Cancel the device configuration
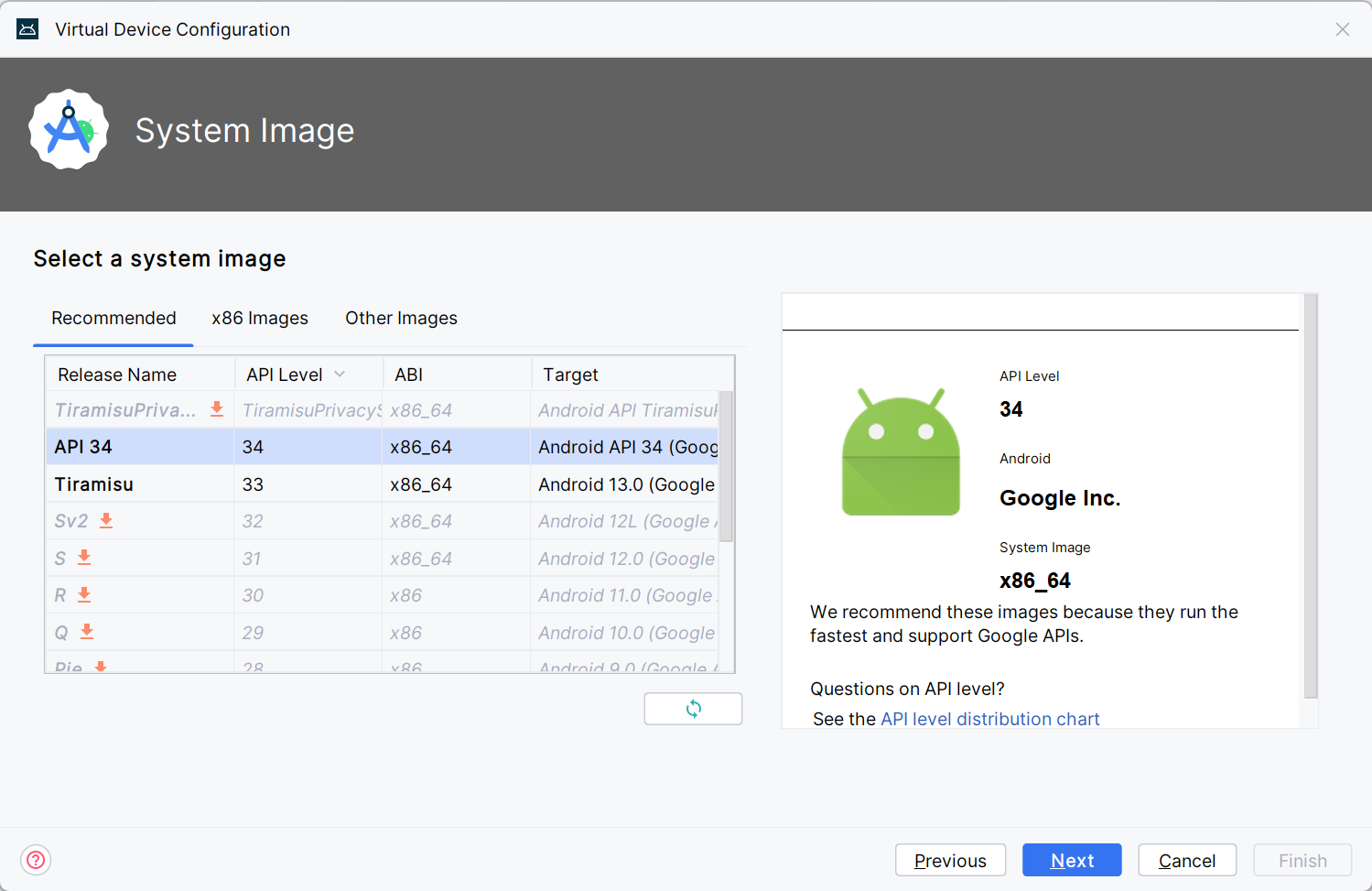Screen dimensions: 1372x891 coord(1187,860)
